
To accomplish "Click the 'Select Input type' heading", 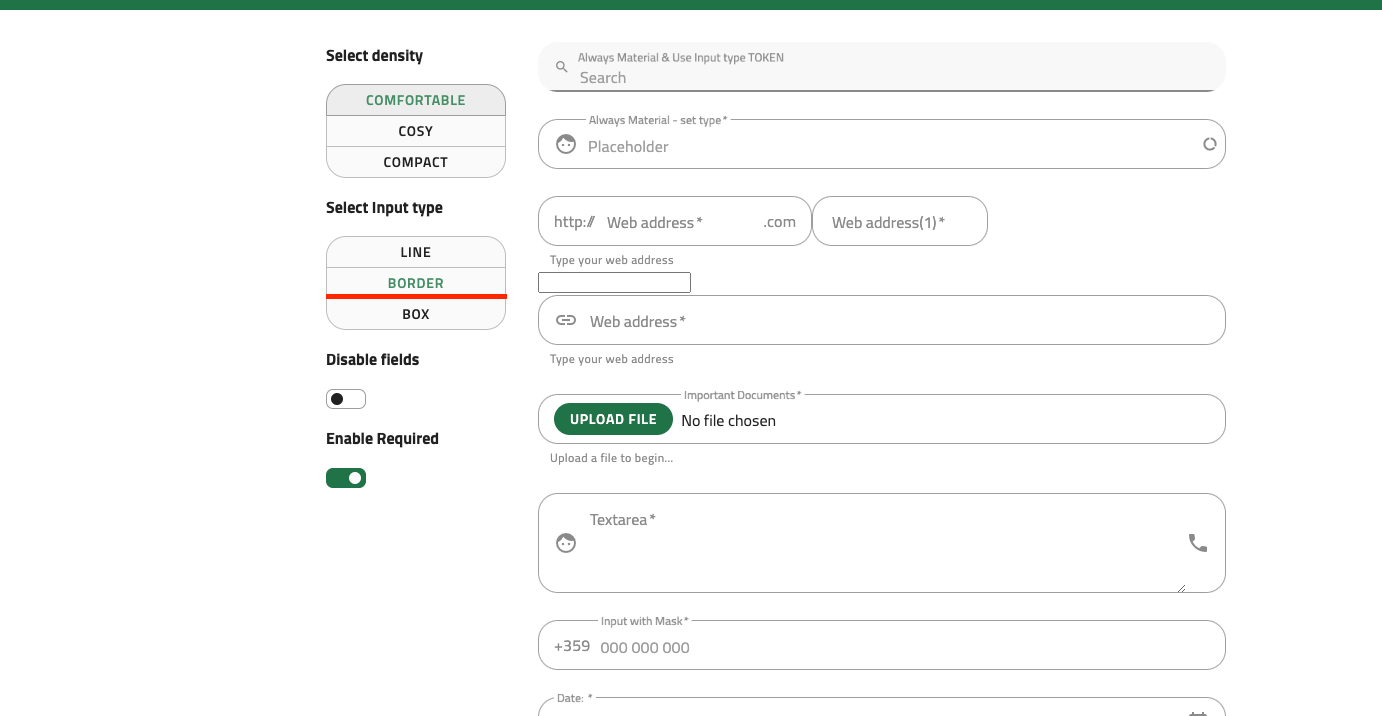I will click(384, 208).
